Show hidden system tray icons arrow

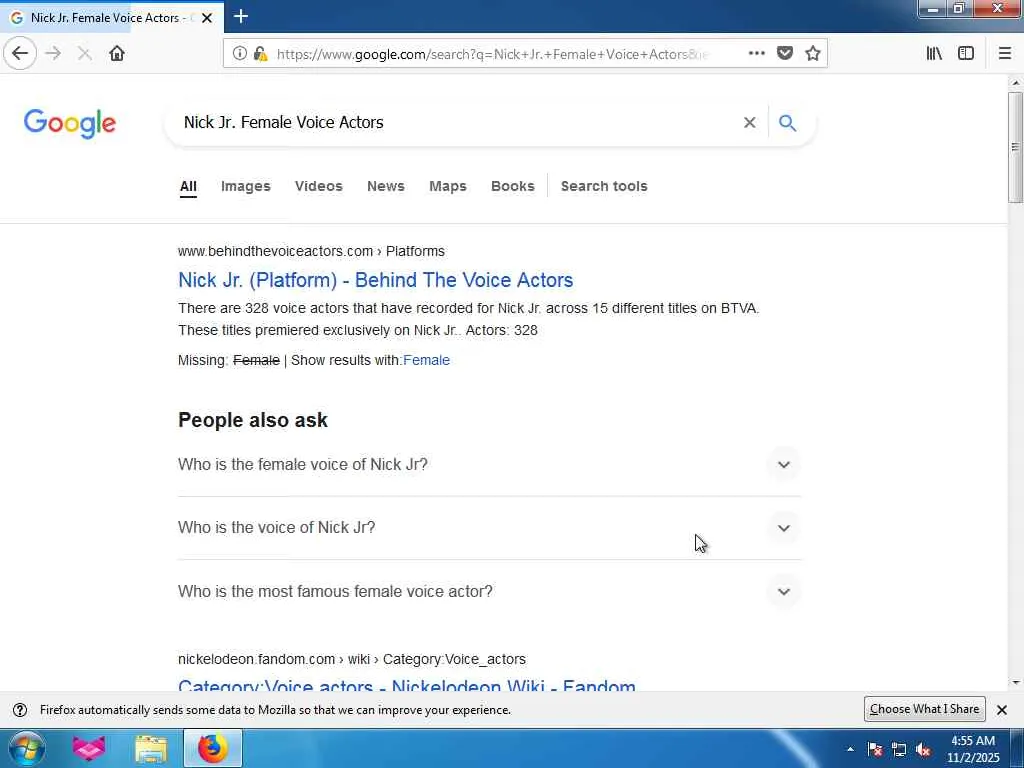[x=850, y=749]
